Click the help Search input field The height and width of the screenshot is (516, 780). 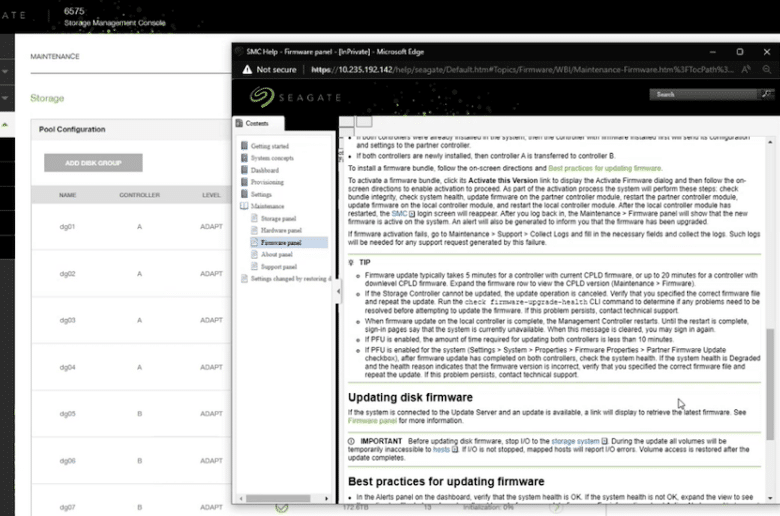[x=705, y=94]
